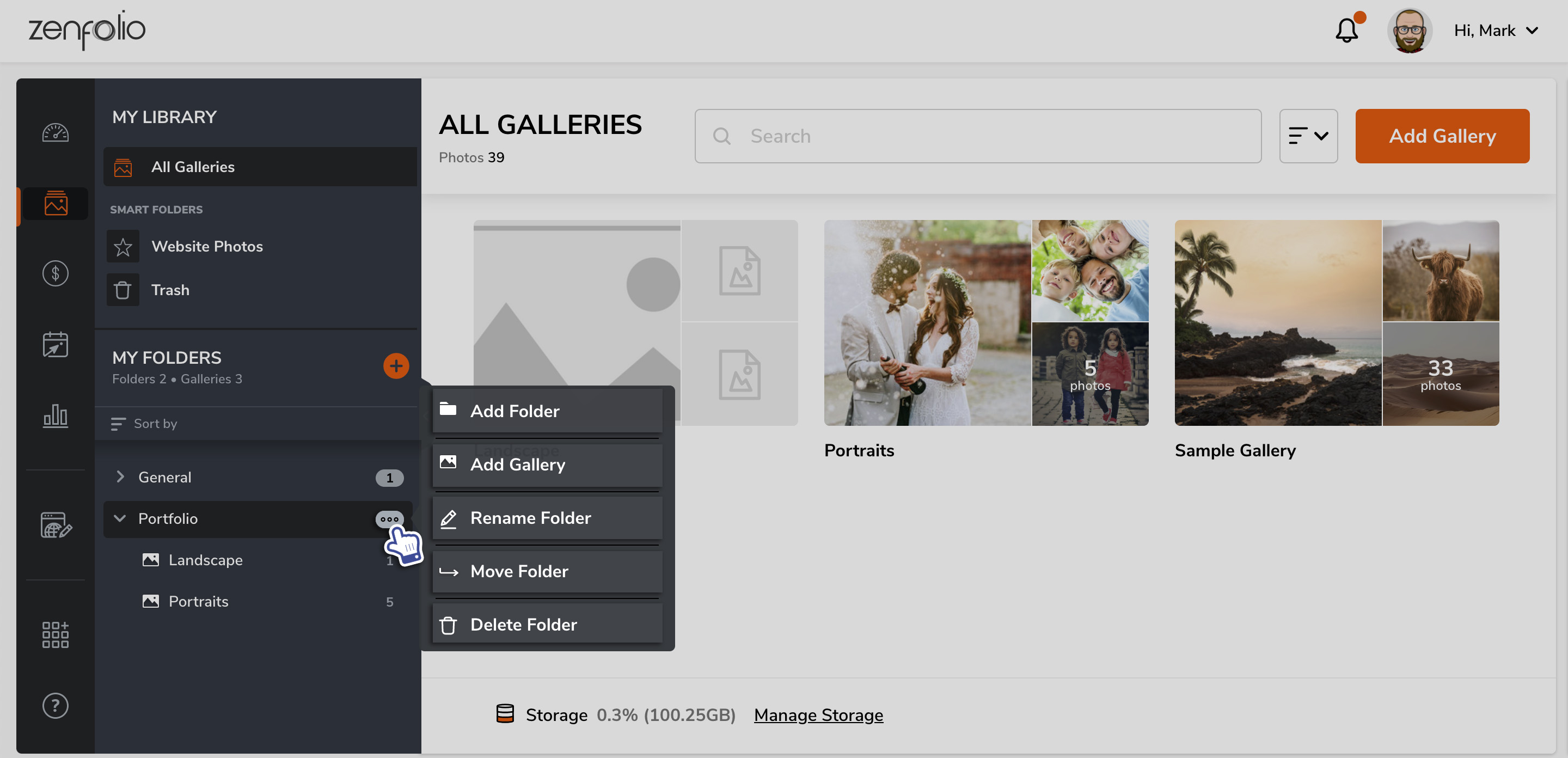The width and height of the screenshot is (1568, 758).
Task: Choose Rename Folder from the context menu
Action: click(x=530, y=517)
